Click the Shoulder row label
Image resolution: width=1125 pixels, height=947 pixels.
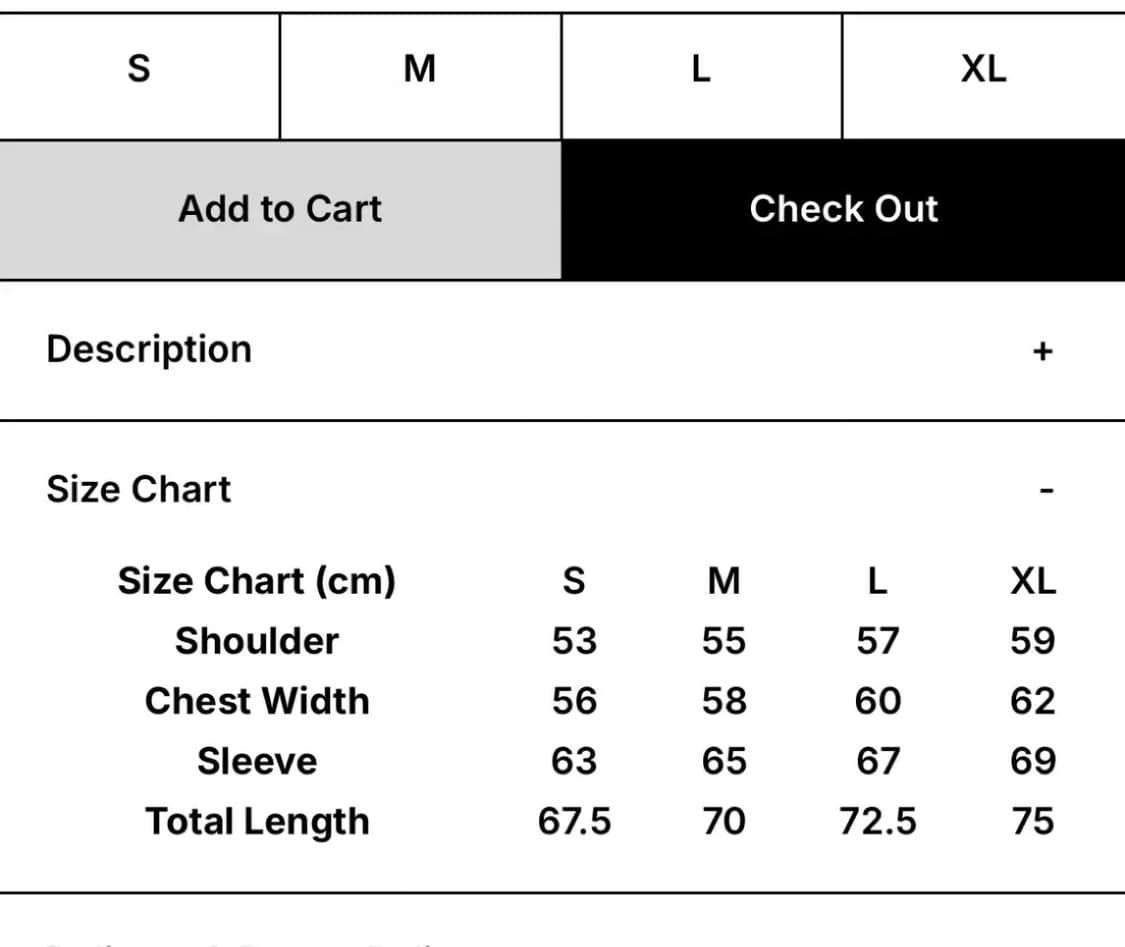[x=257, y=641]
